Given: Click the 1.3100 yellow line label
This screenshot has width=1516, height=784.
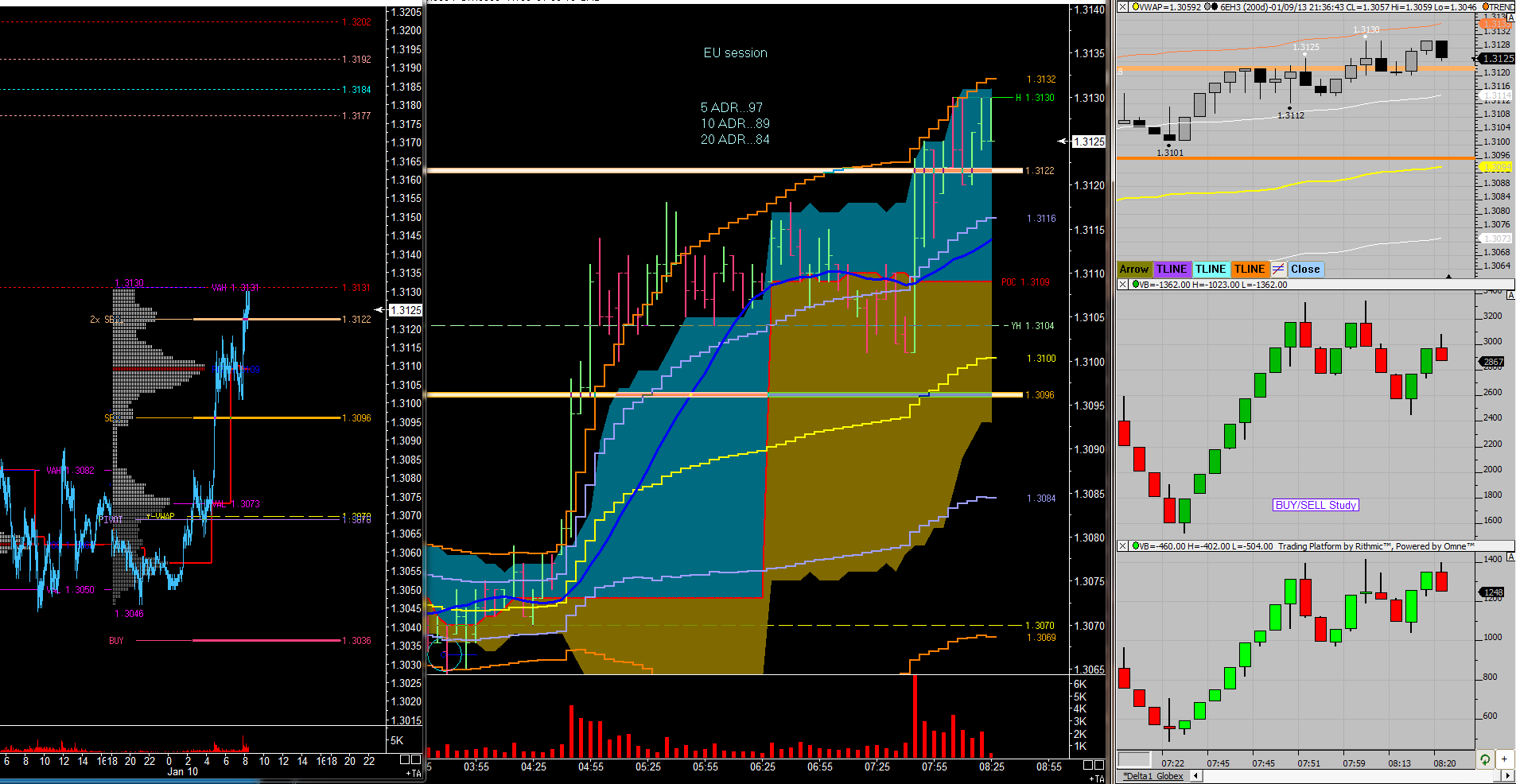Looking at the screenshot, I should [x=1041, y=359].
